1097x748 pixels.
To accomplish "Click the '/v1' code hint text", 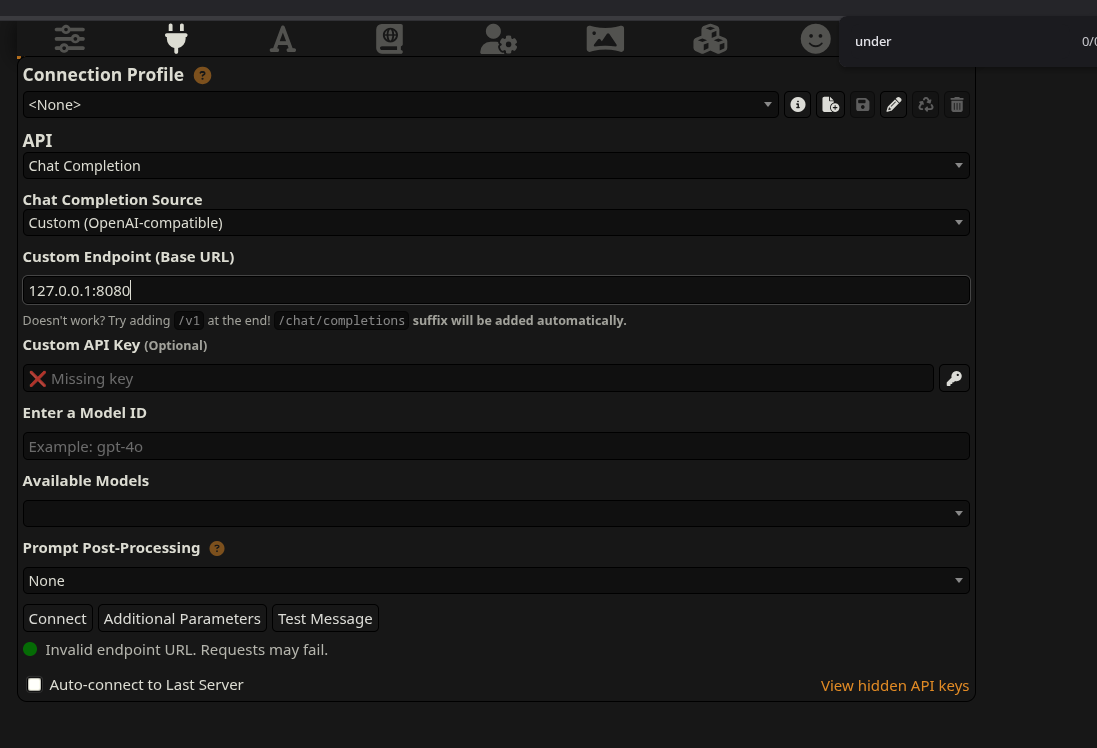I will point(189,320).
